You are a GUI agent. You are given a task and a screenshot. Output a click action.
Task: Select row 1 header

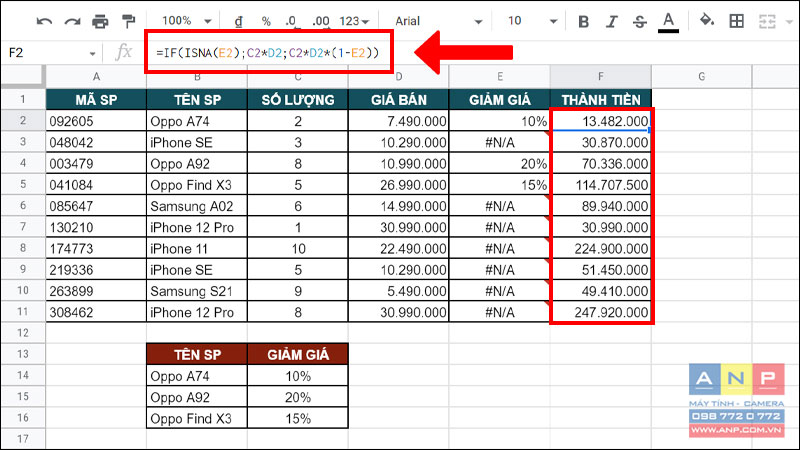coord(23,99)
